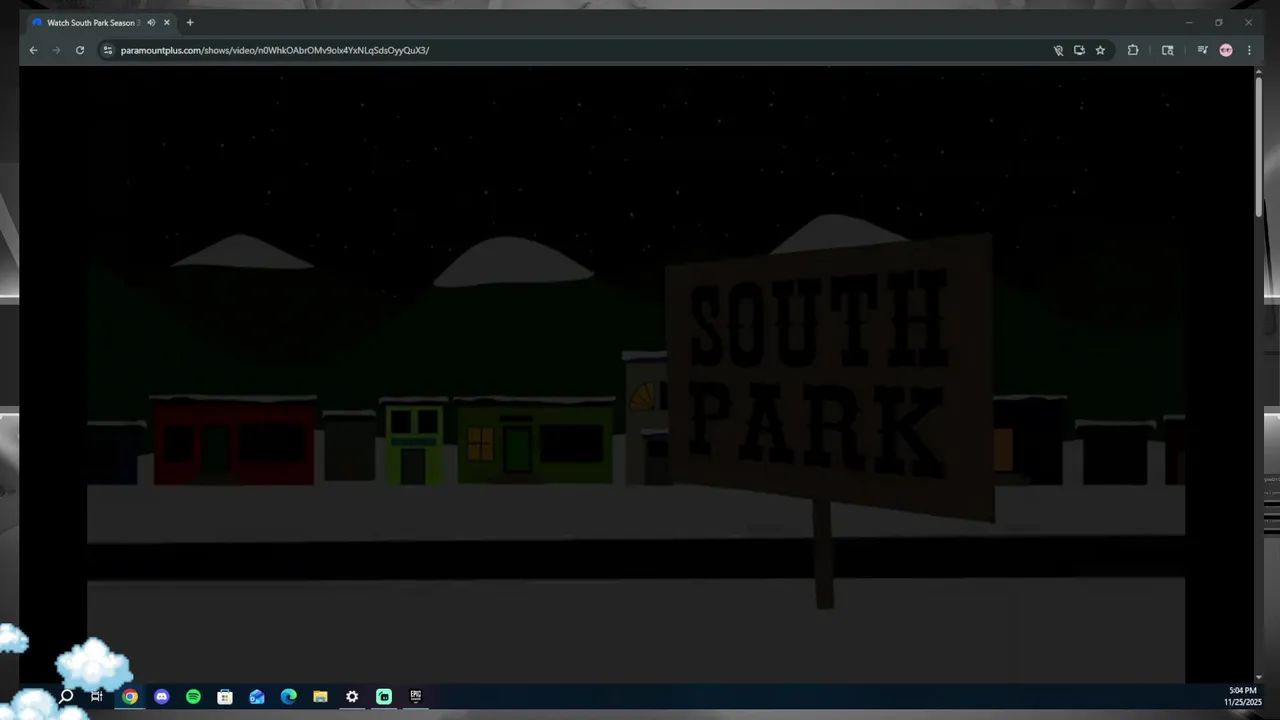
Task: Open the green app icon on the taskbar
Action: click(384, 696)
